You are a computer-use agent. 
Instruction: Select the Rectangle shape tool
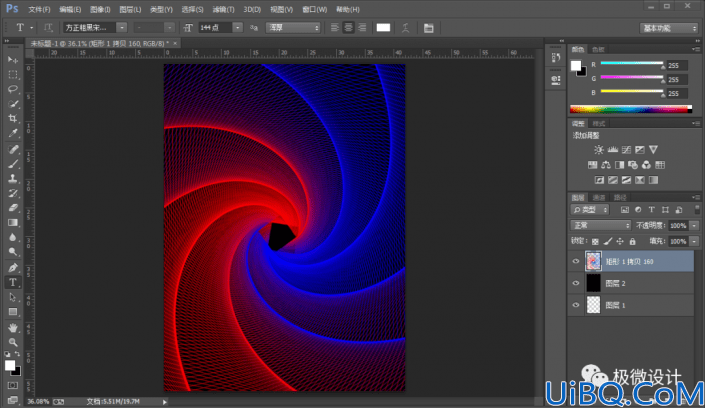(x=13, y=312)
